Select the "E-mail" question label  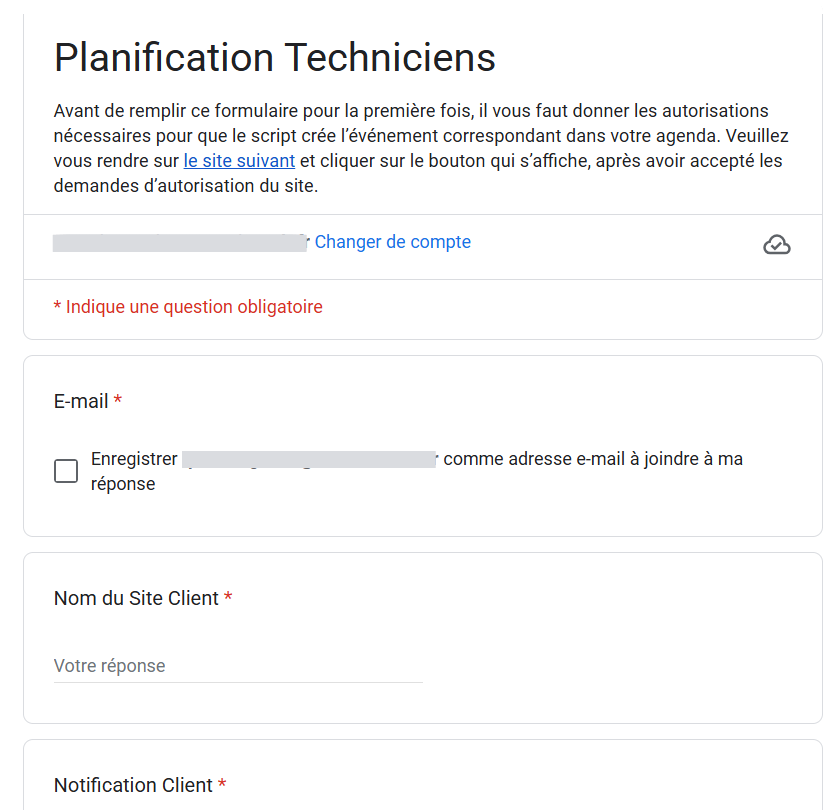tap(81, 401)
